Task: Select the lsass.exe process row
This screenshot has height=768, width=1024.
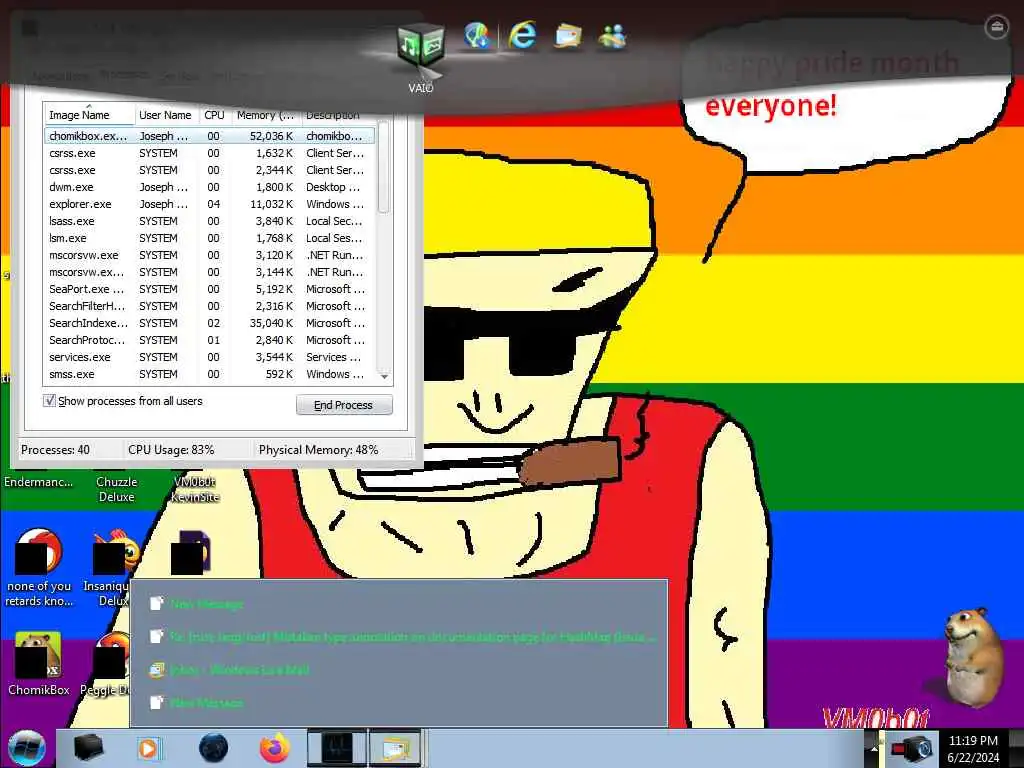Action: [x=210, y=221]
